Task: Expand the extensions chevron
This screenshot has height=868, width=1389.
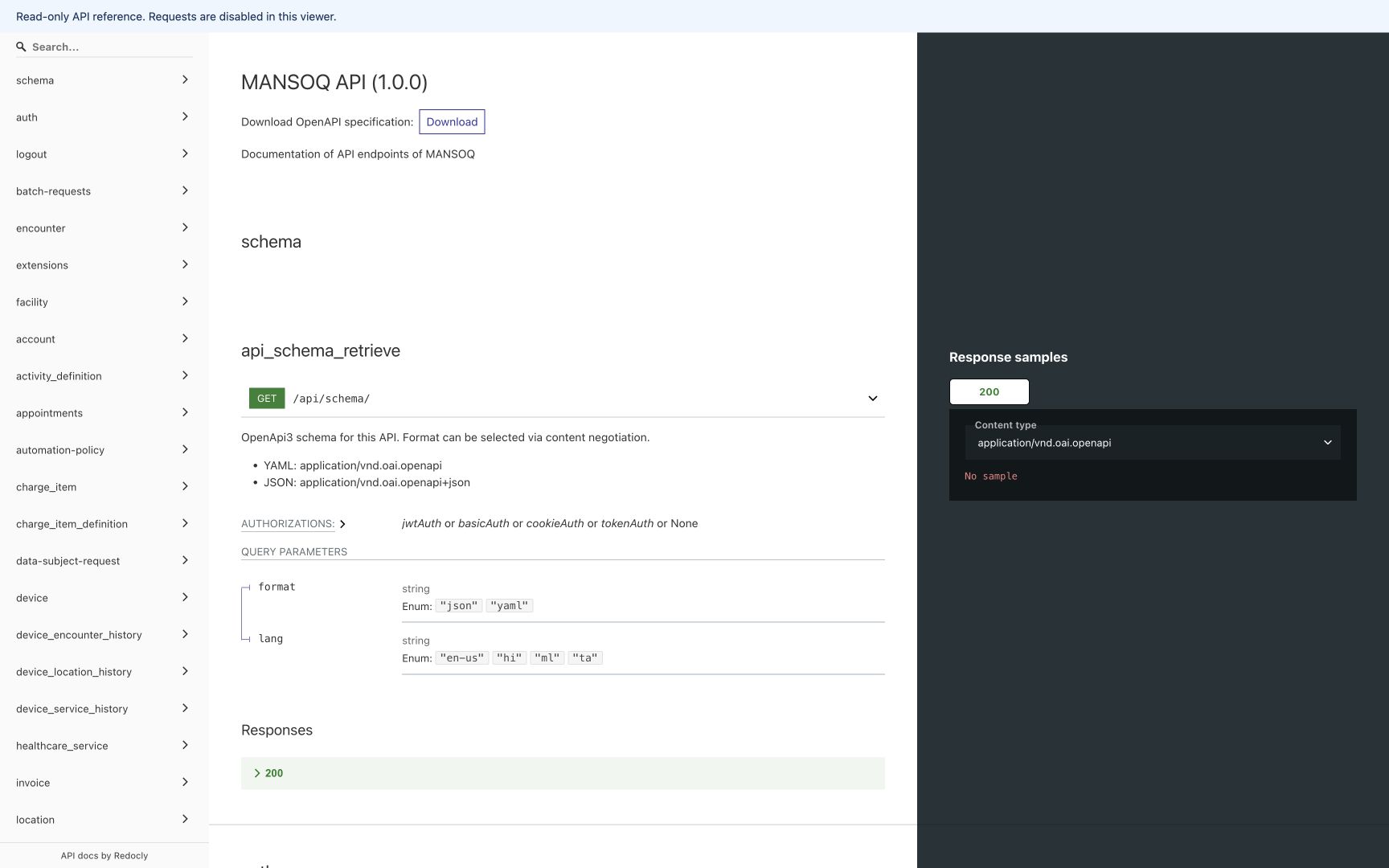Action: pyautogui.click(x=185, y=264)
